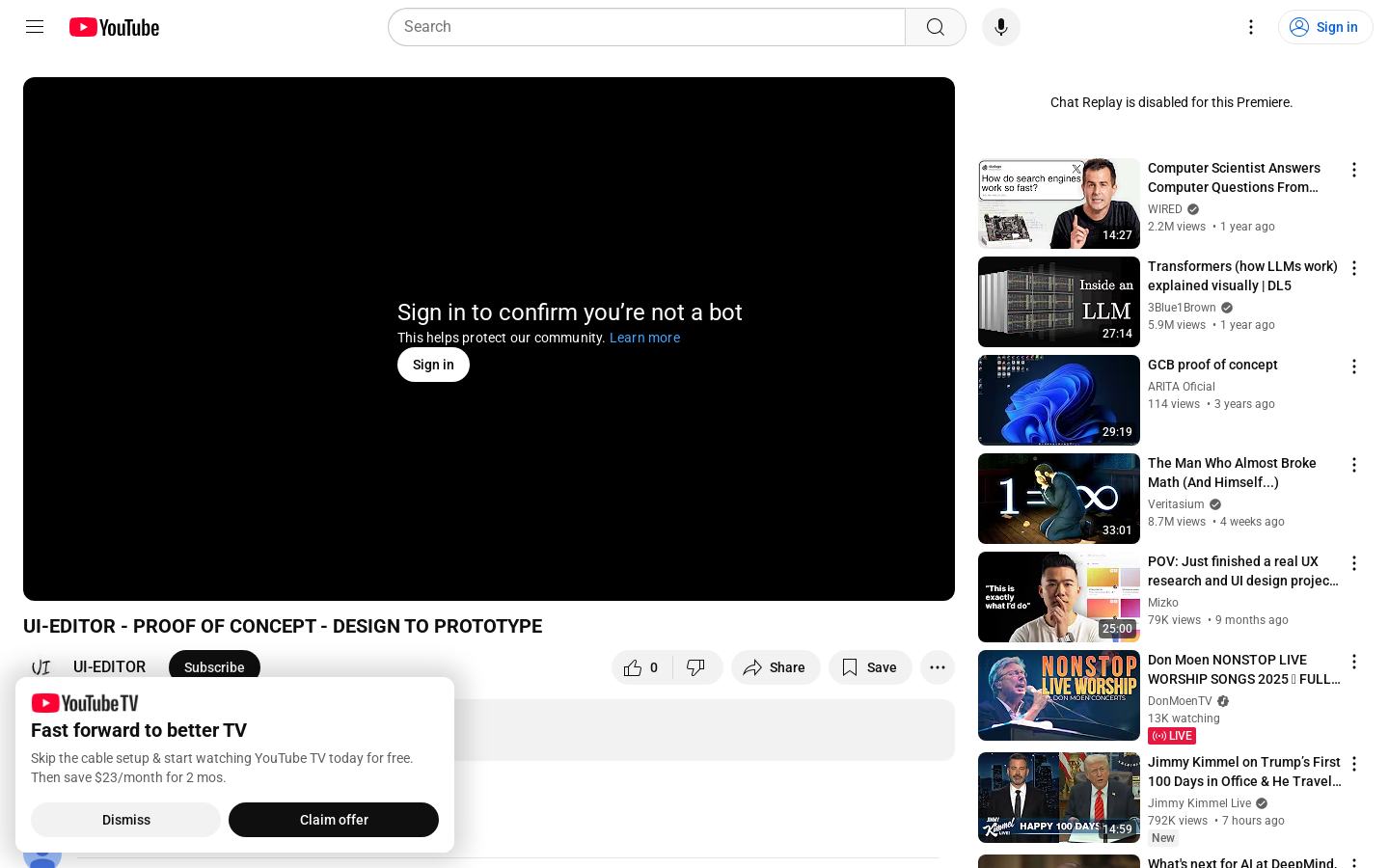
Task: Share this video
Action: (x=776, y=667)
